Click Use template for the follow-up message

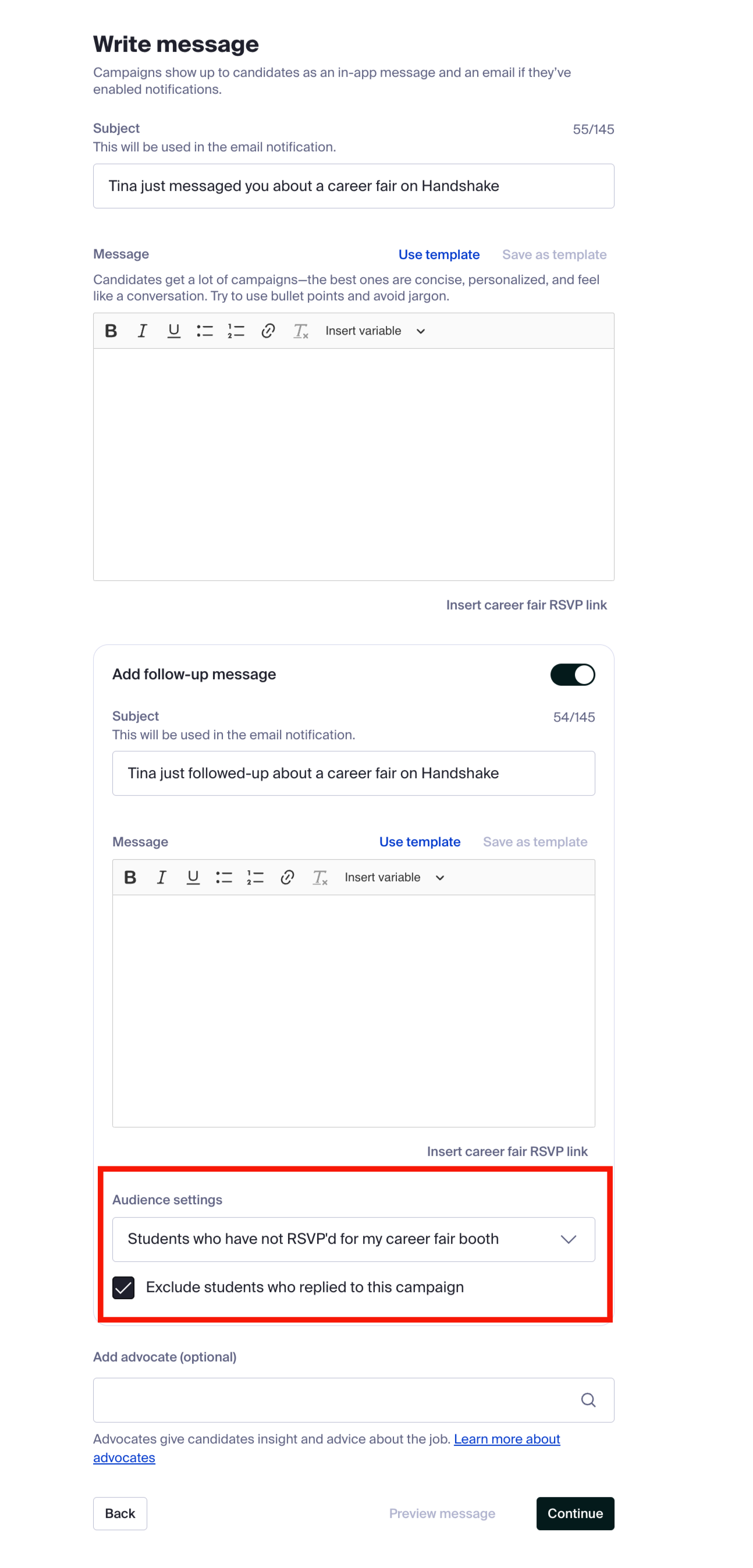(420, 842)
